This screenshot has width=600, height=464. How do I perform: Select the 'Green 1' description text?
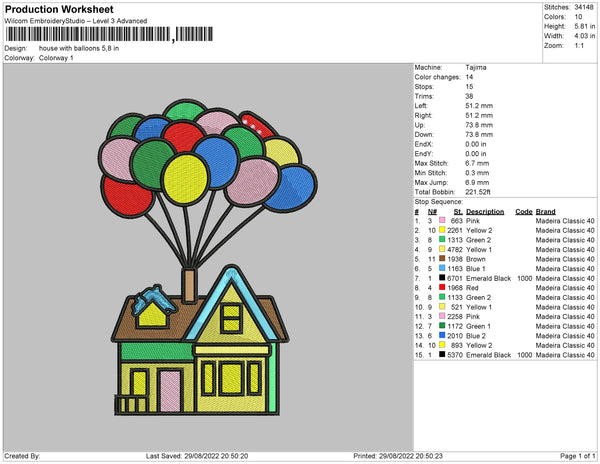click(x=478, y=326)
